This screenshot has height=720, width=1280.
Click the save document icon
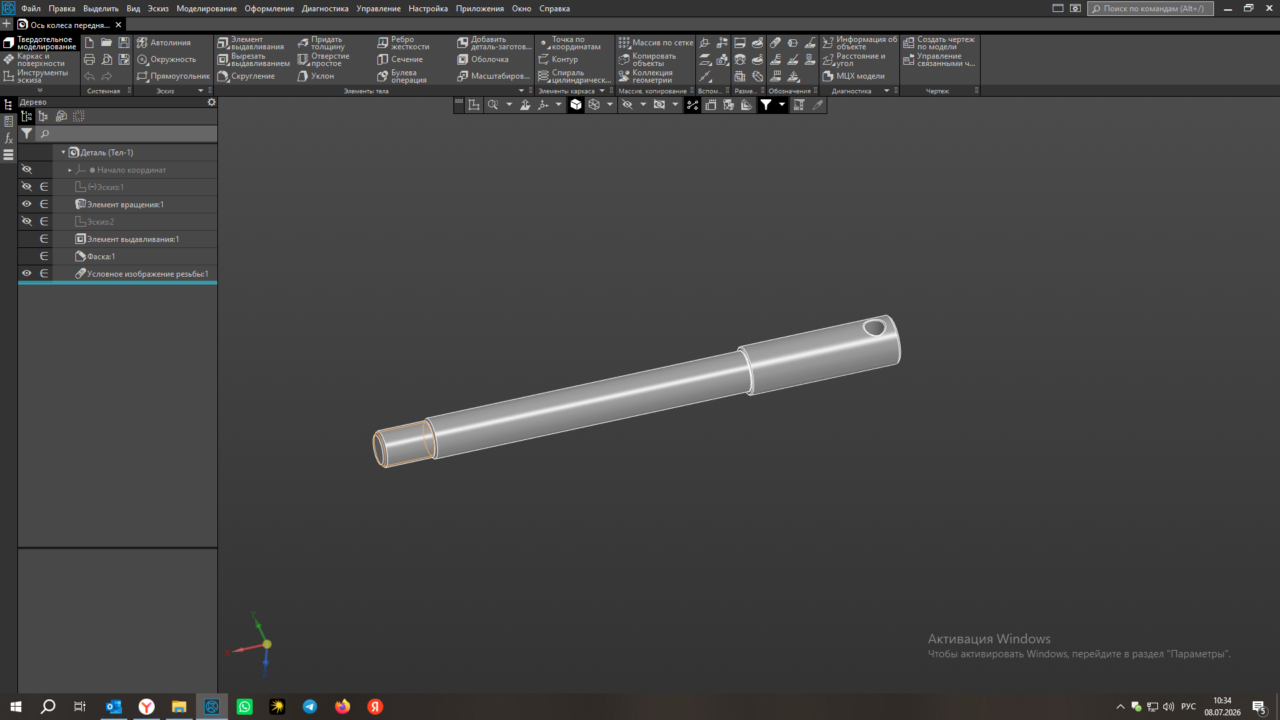coord(124,43)
